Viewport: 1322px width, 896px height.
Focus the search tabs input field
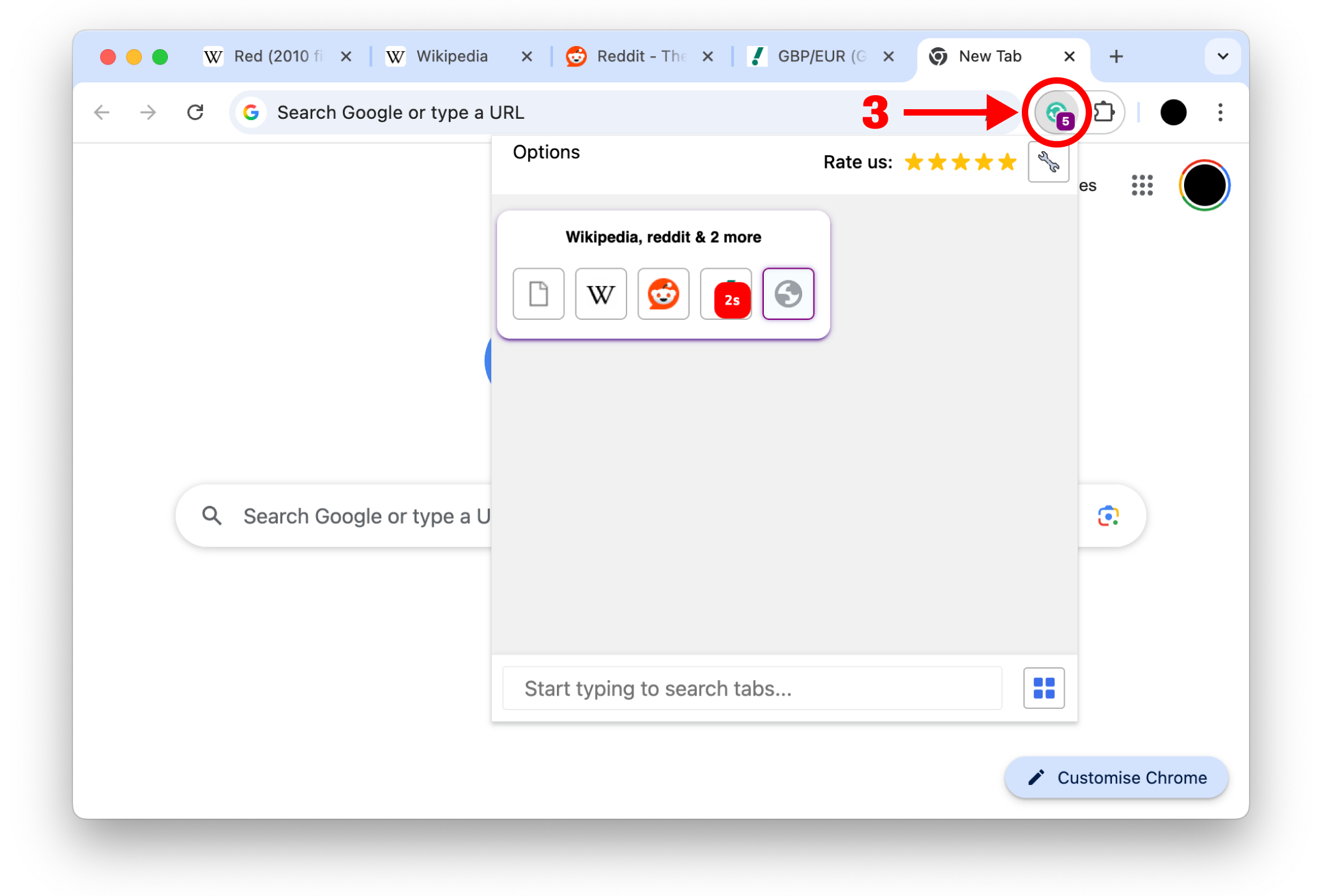pyautogui.click(x=752, y=688)
